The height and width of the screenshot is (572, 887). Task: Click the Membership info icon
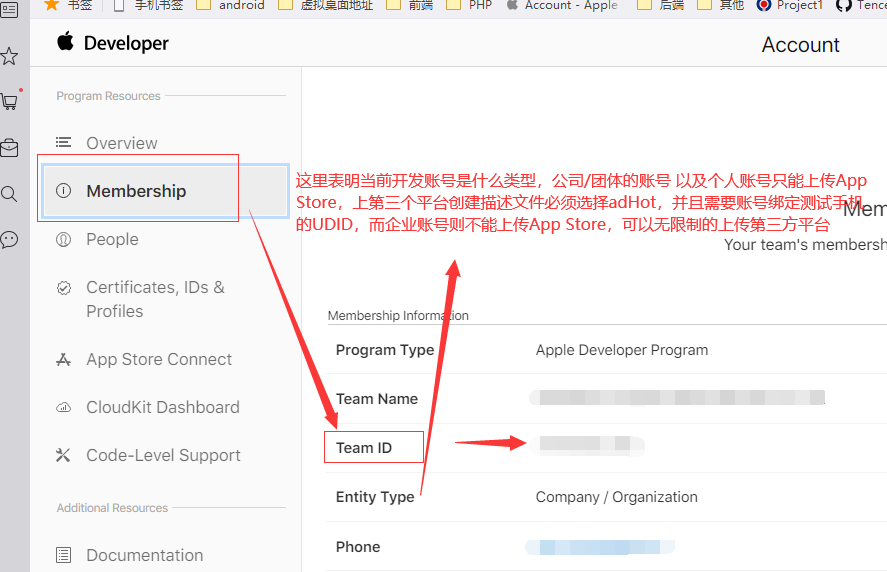63,191
